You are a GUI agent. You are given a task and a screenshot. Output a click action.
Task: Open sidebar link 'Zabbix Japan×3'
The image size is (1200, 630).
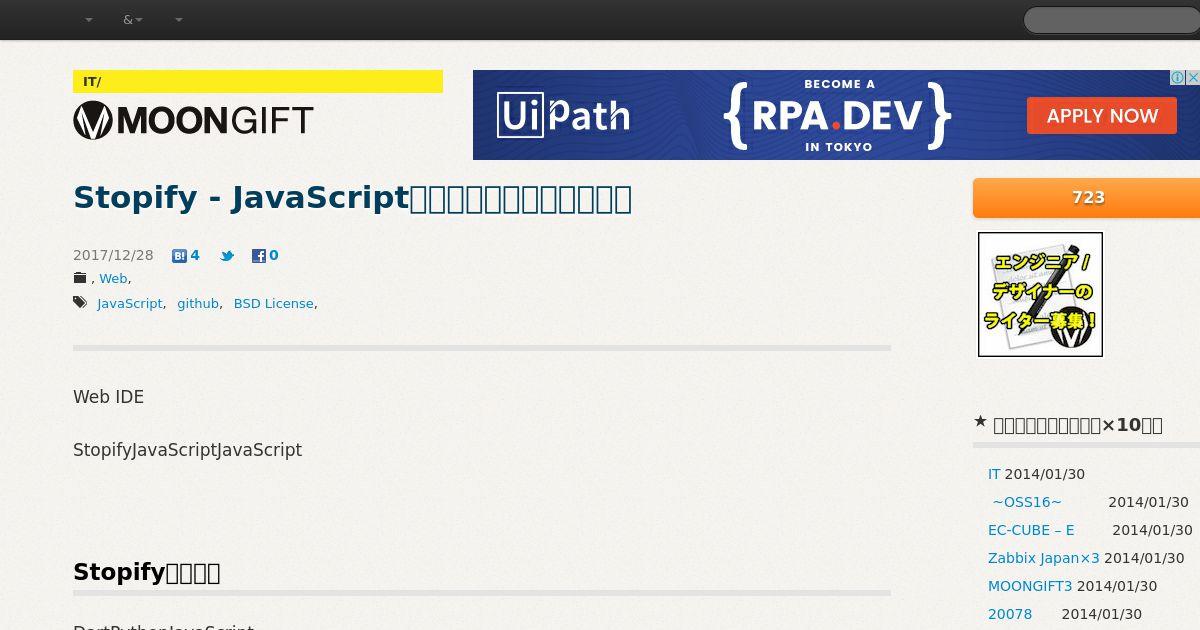click(x=1044, y=558)
